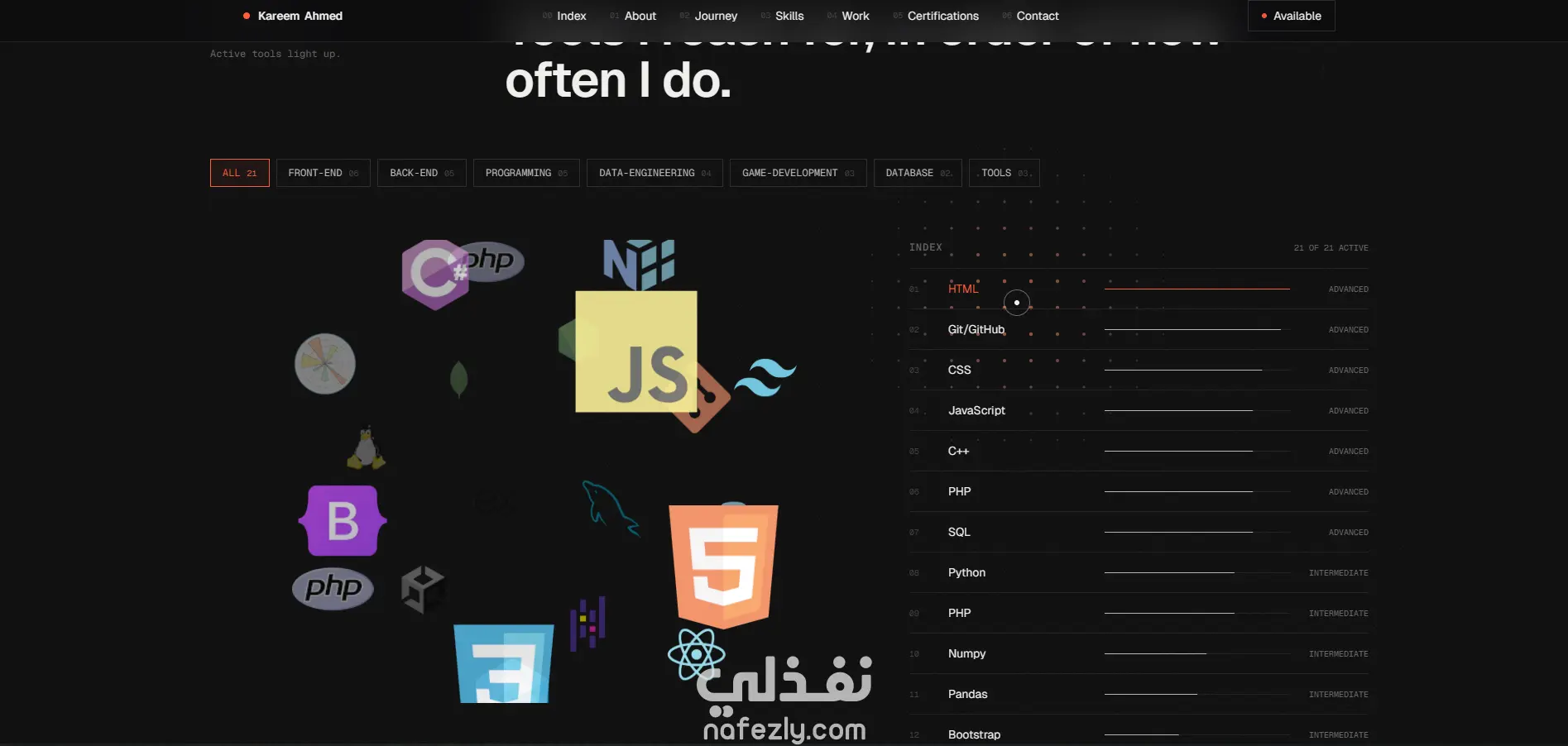The image size is (1568, 746).
Task: Click the Tailwind CSS wave logo
Action: point(765,379)
